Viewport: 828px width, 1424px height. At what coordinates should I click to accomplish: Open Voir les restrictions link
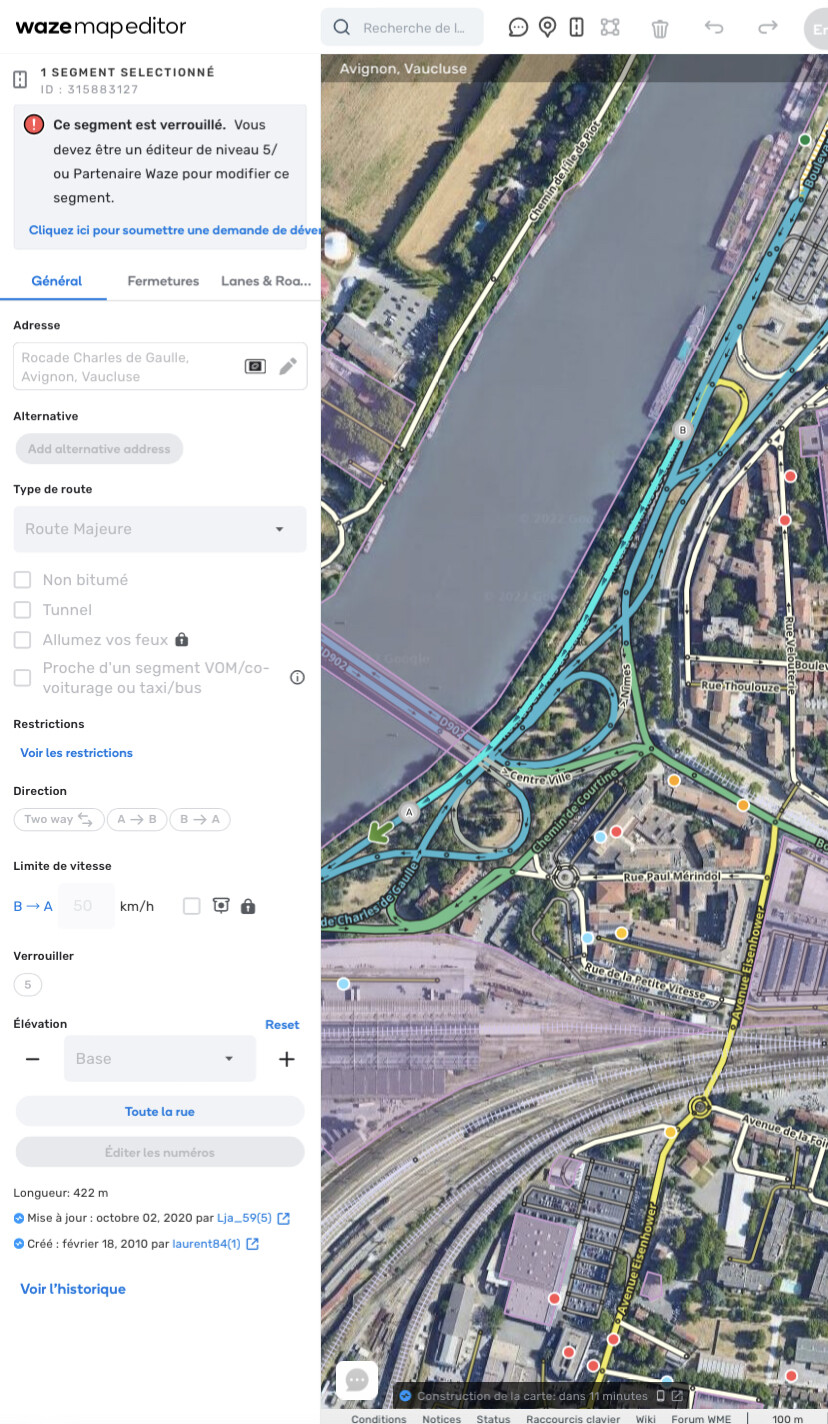tap(76, 753)
